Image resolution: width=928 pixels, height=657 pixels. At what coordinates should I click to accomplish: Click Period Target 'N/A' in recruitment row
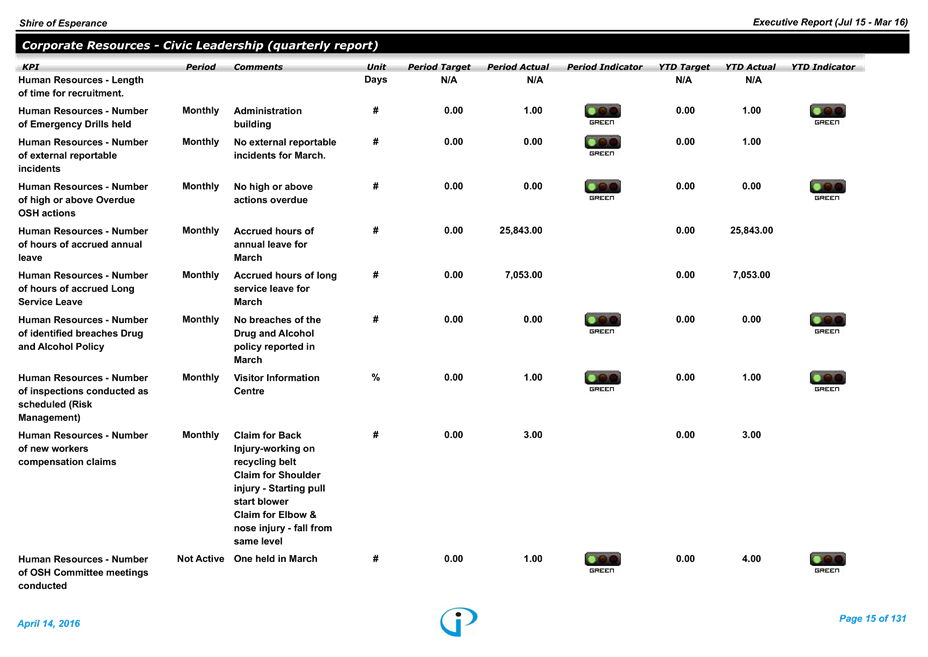(449, 80)
